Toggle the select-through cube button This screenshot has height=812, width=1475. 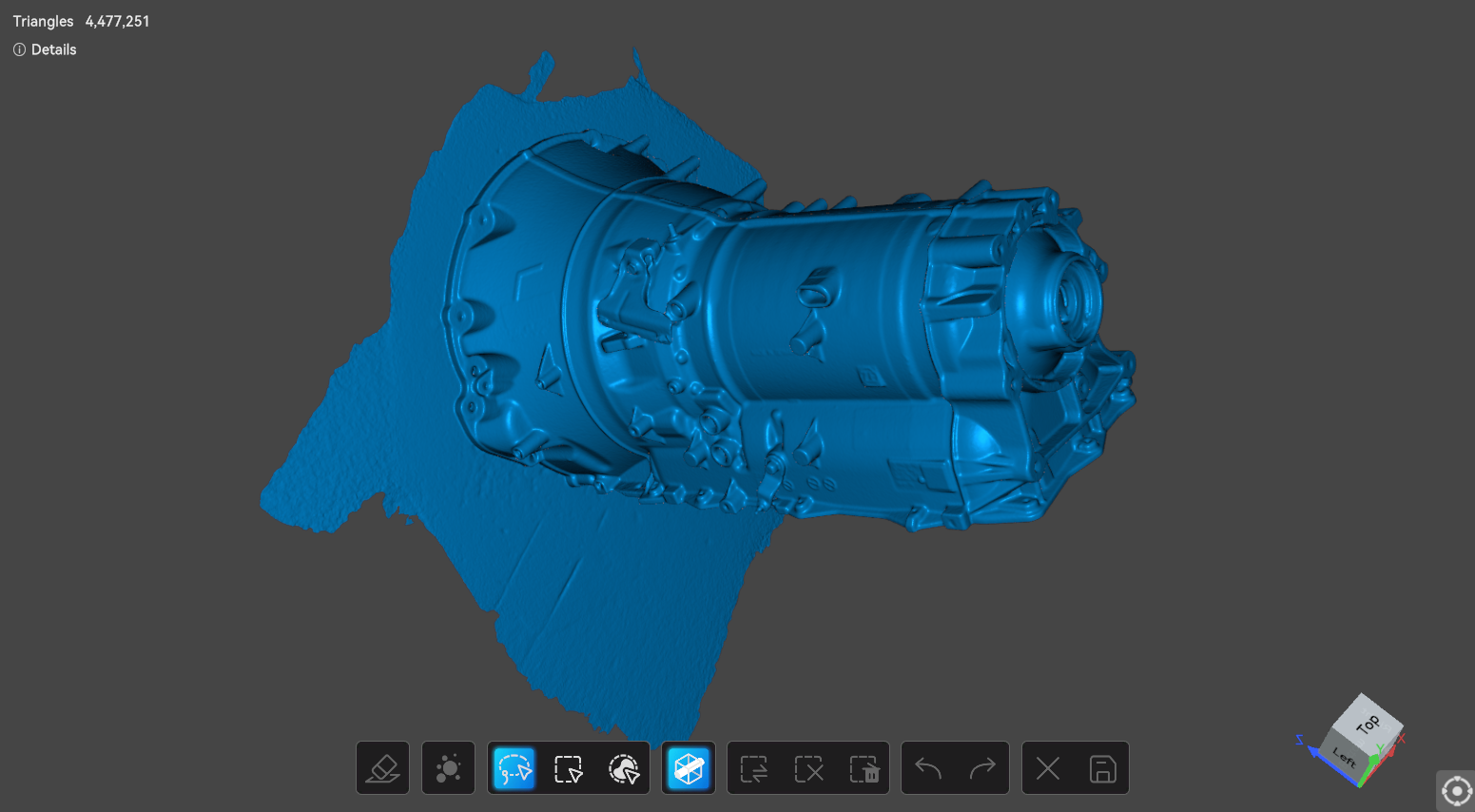(689, 768)
